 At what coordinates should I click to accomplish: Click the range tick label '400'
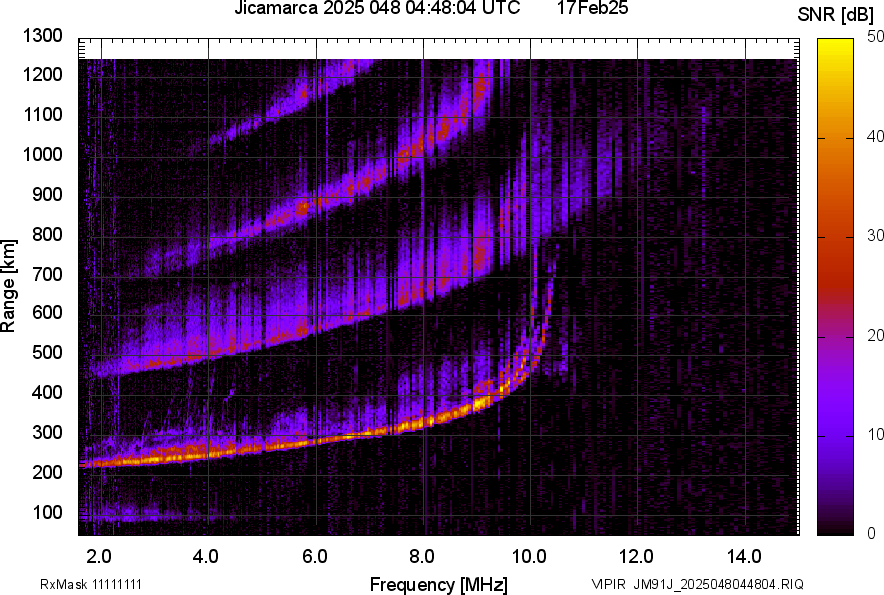47,392
